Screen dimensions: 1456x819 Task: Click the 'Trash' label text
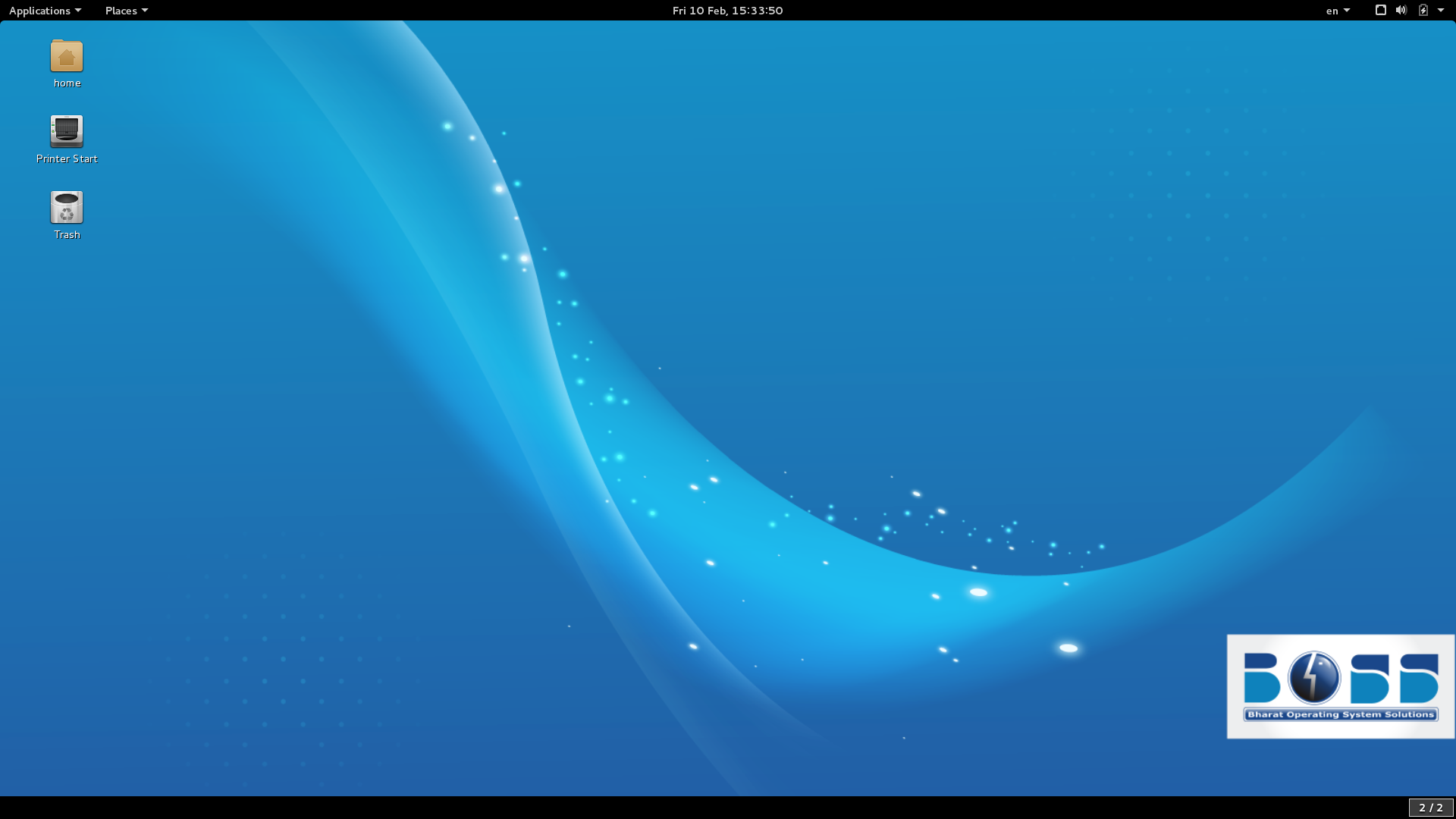(x=67, y=234)
